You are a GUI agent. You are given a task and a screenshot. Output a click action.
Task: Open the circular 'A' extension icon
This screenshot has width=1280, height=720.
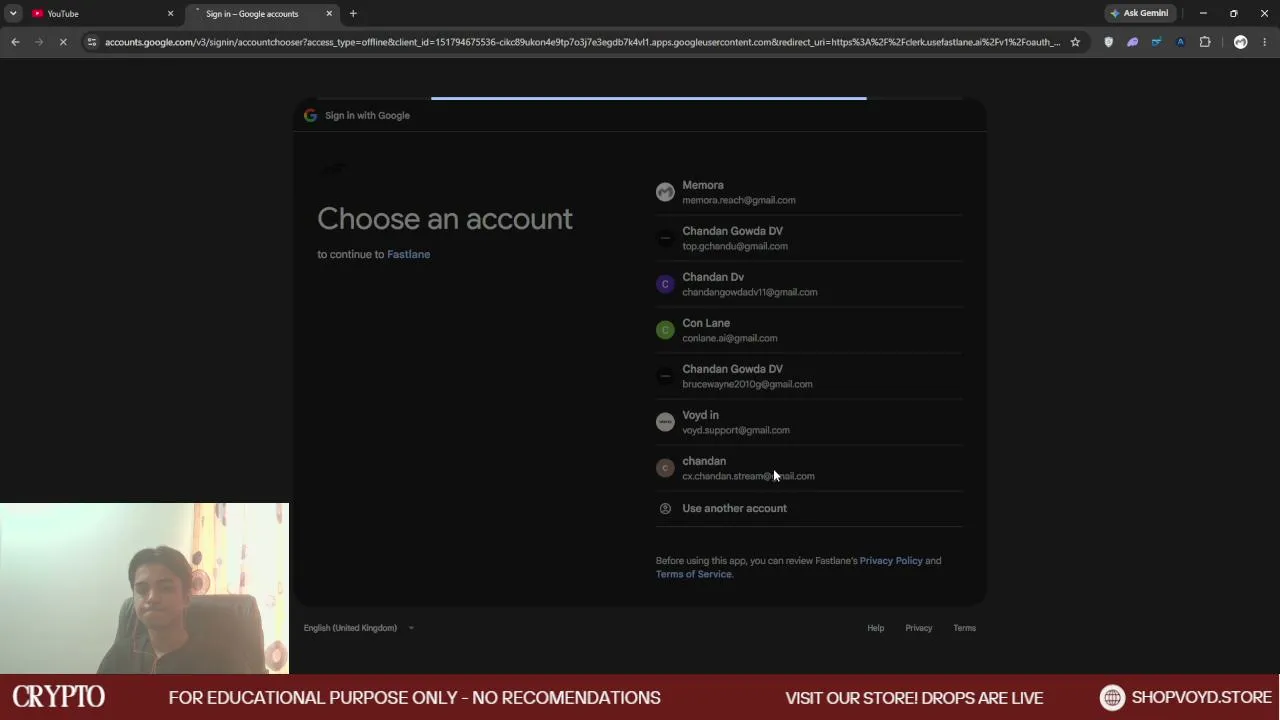coord(1180,42)
